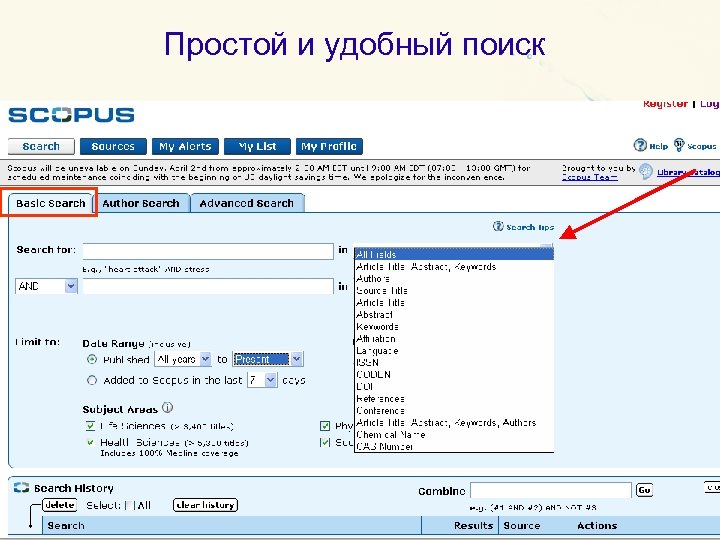The height and width of the screenshot is (540, 720).
Task: Click the Go button next to Combine
Action: 644,490
